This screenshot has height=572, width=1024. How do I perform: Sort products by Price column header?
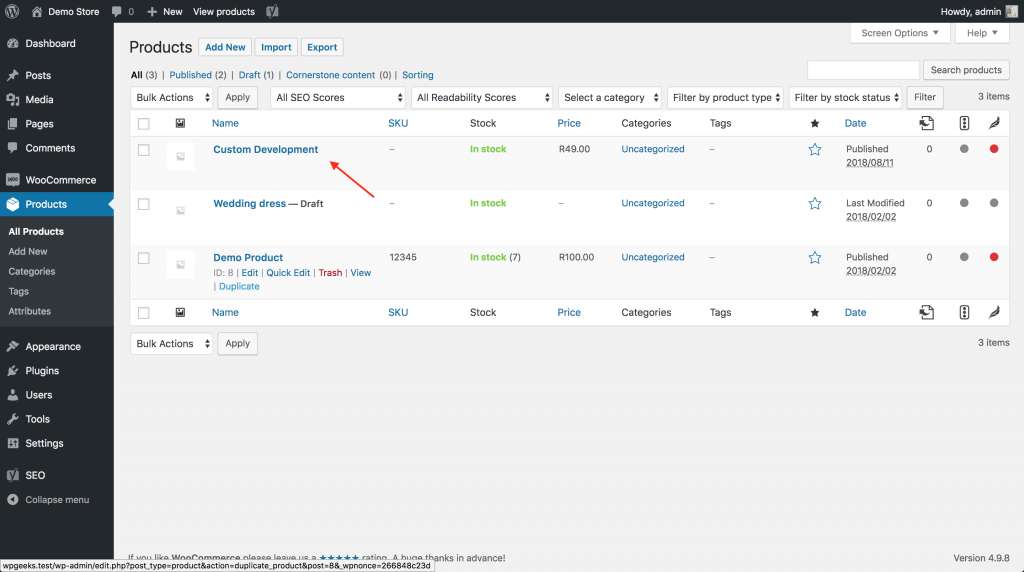pos(569,123)
